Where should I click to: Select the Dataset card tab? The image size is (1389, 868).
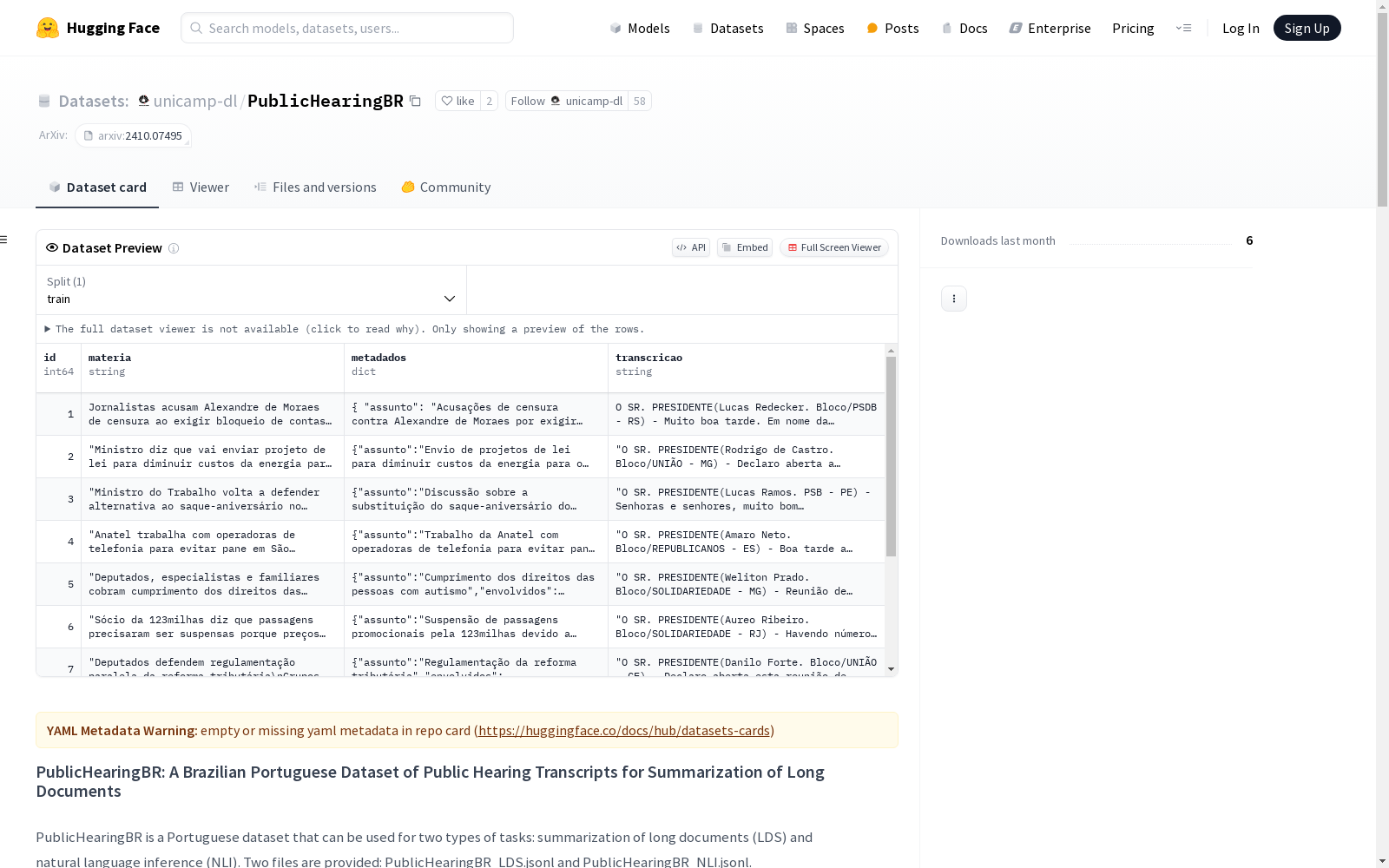(x=97, y=187)
